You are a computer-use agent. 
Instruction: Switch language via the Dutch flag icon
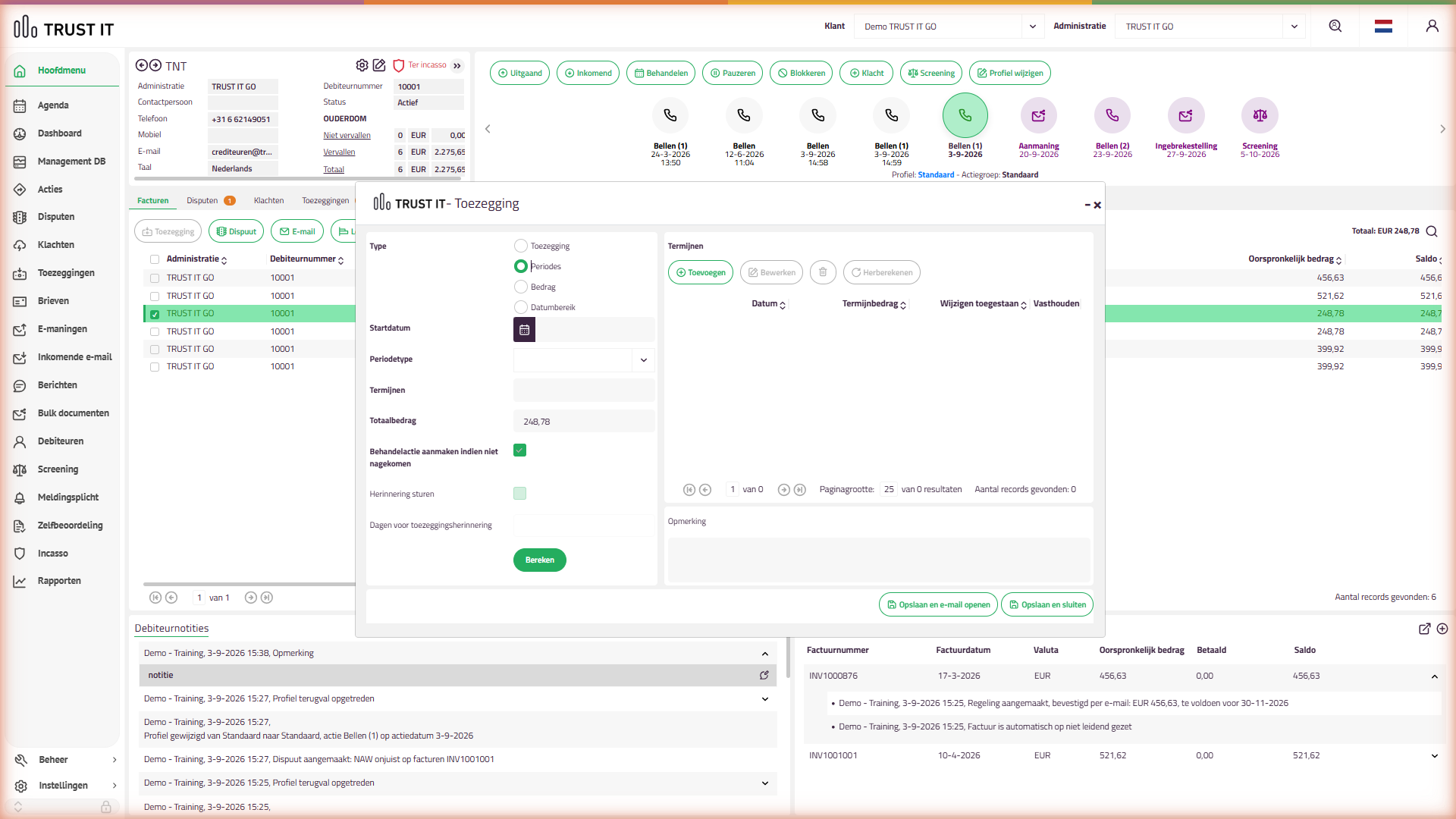(x=1383, y=27)
